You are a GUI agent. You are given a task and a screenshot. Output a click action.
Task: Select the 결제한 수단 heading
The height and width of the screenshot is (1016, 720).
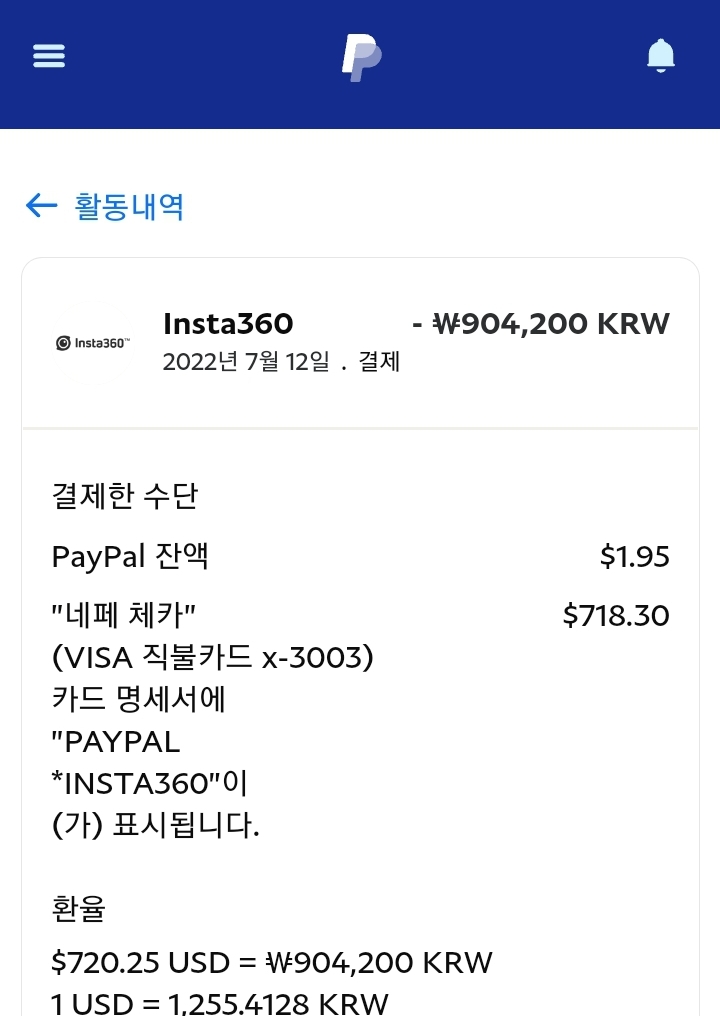click(124, 496)
